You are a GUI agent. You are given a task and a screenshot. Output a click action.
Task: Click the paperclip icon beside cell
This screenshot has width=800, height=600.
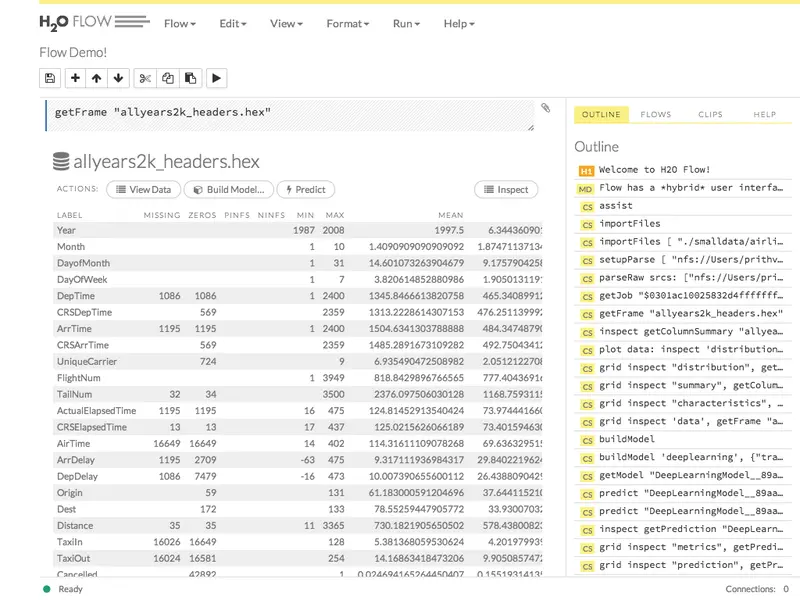[545, 108]
